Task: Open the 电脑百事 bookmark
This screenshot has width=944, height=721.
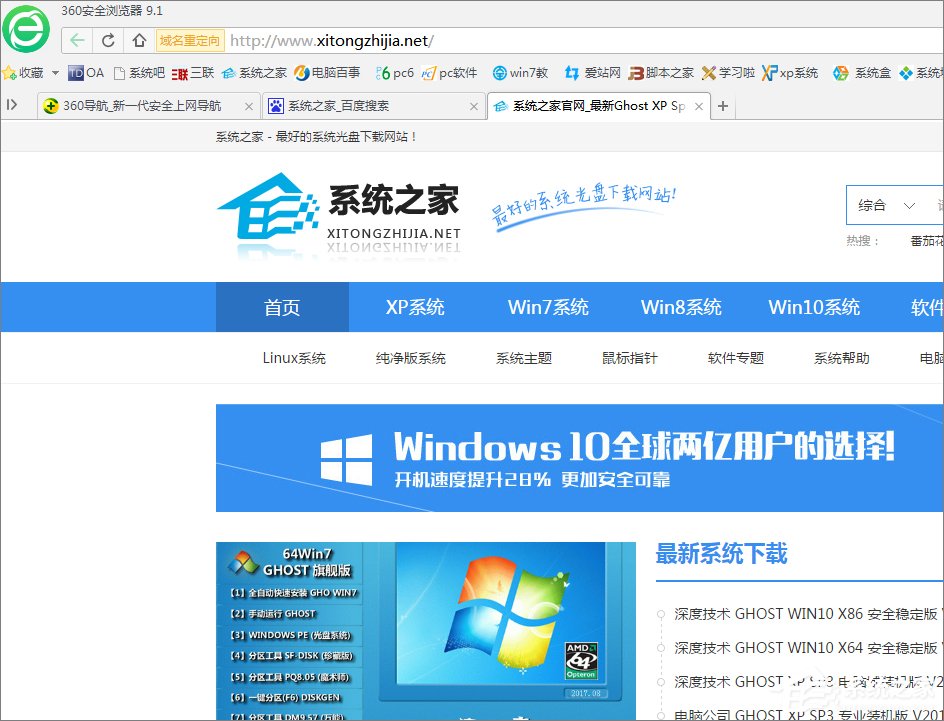Action: coord(327,73)
